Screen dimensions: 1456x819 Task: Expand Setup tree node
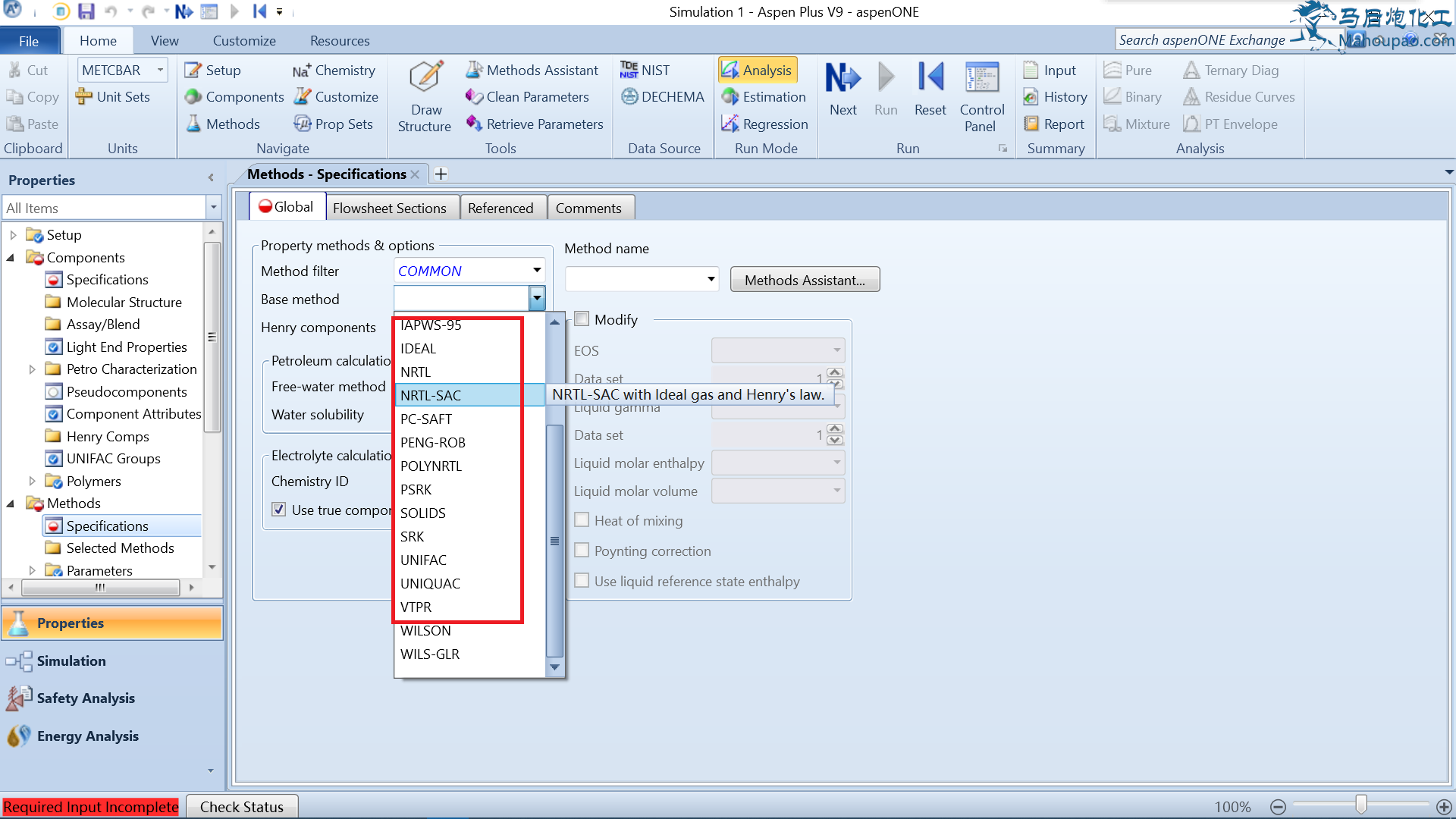pos(13,235)
